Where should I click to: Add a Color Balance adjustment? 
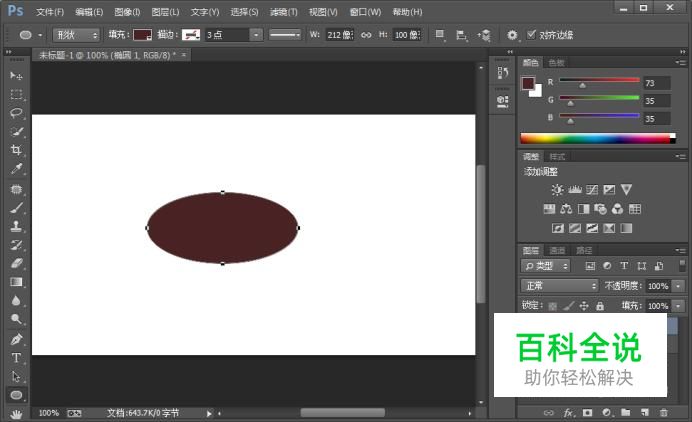(566, 209)
